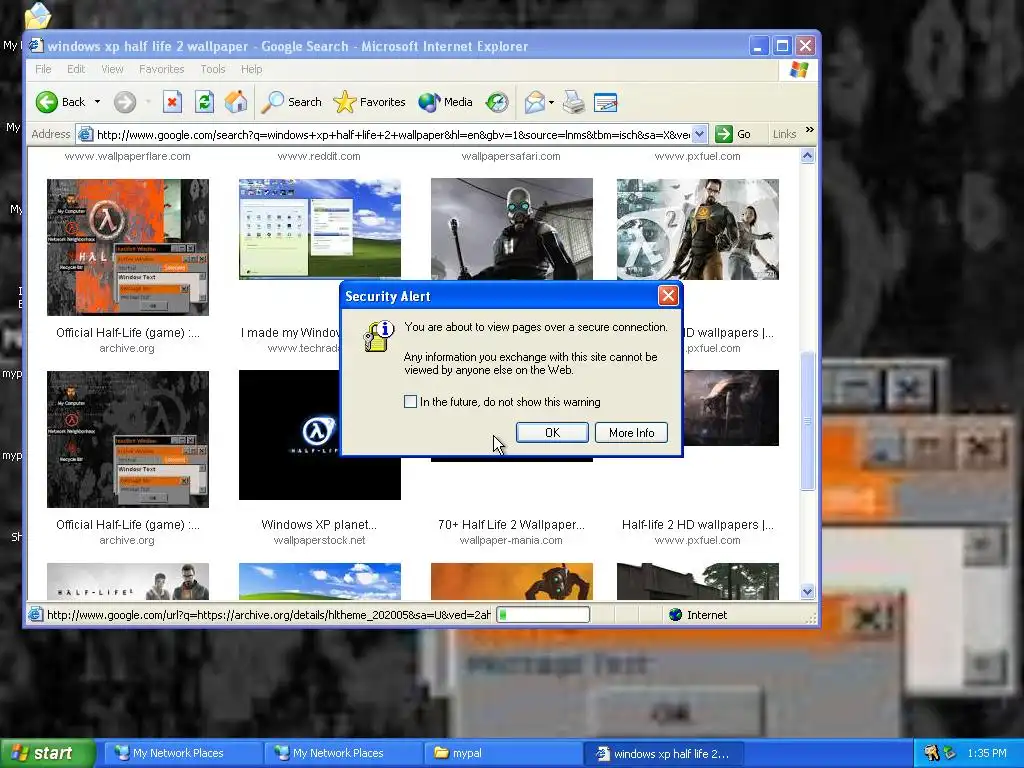This screenshot has width=1024, height=768.
Task: Open the View menu
Action: point(112,69)
